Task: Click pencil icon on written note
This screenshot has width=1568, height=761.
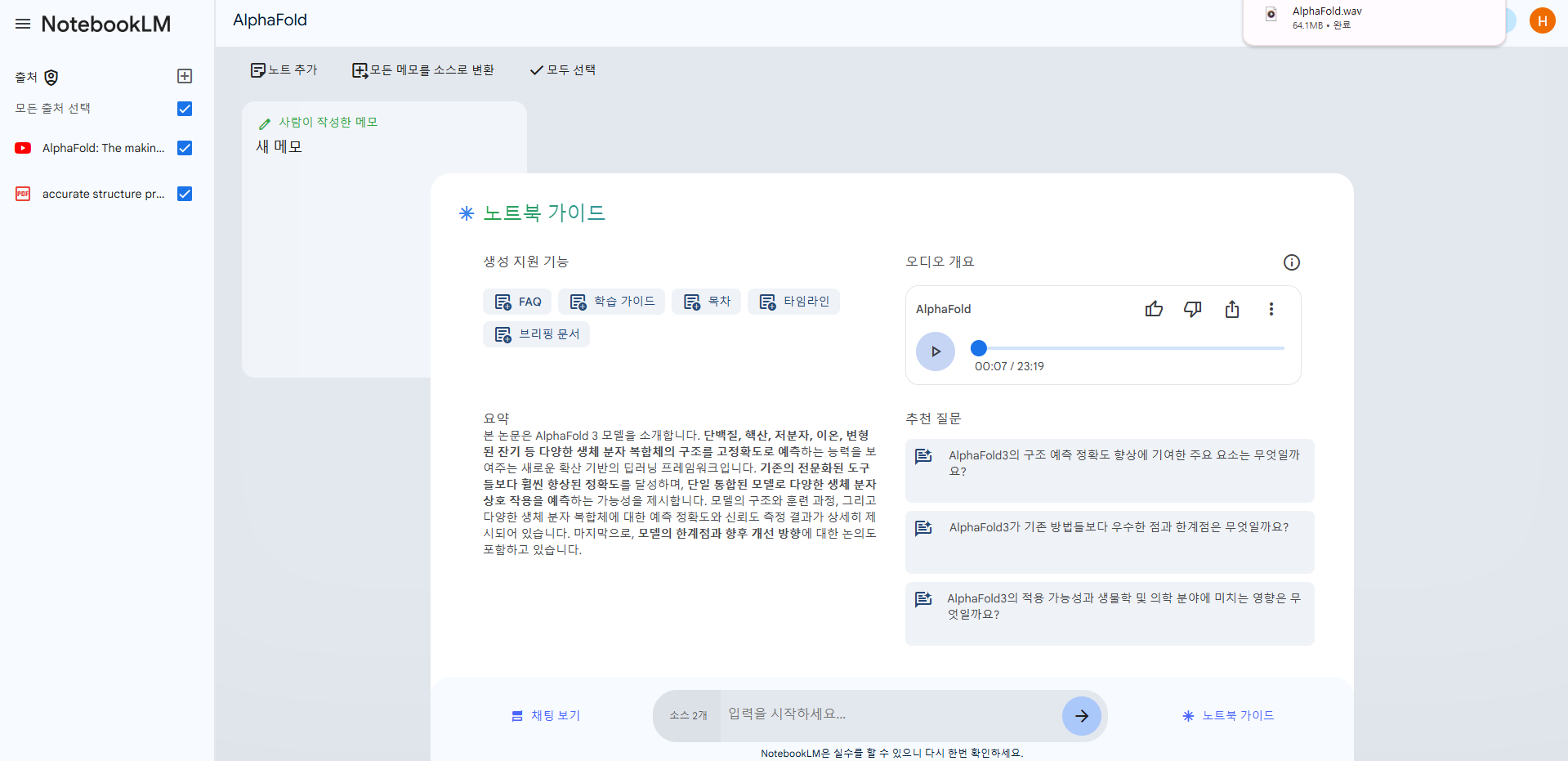Action: (x=265, y=123)
